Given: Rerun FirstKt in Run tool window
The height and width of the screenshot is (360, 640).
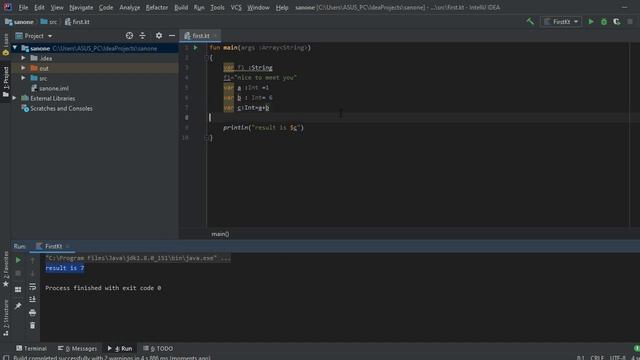Looking at the screenshot, I should tap(18, 260).
